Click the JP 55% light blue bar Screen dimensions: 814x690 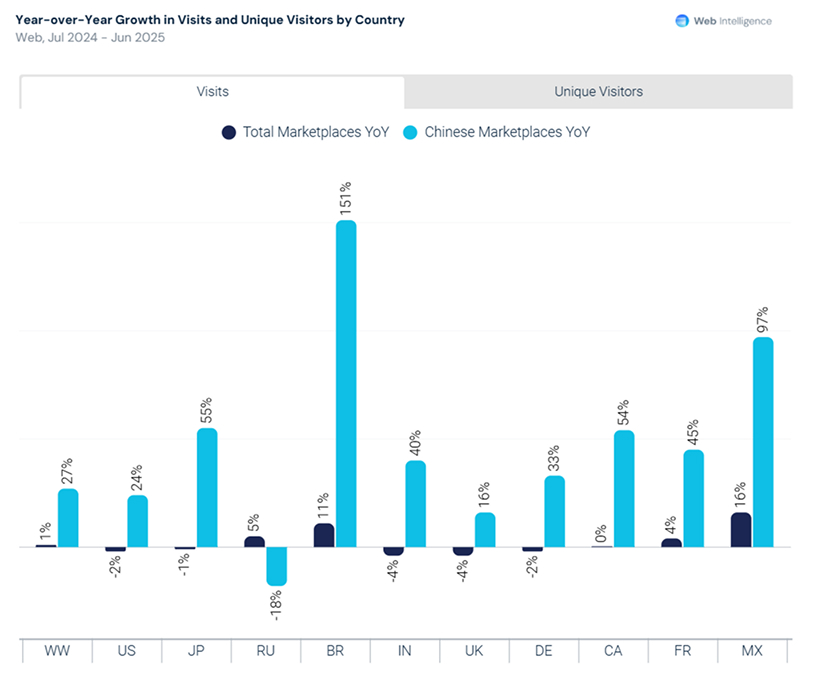click(207, 488)
